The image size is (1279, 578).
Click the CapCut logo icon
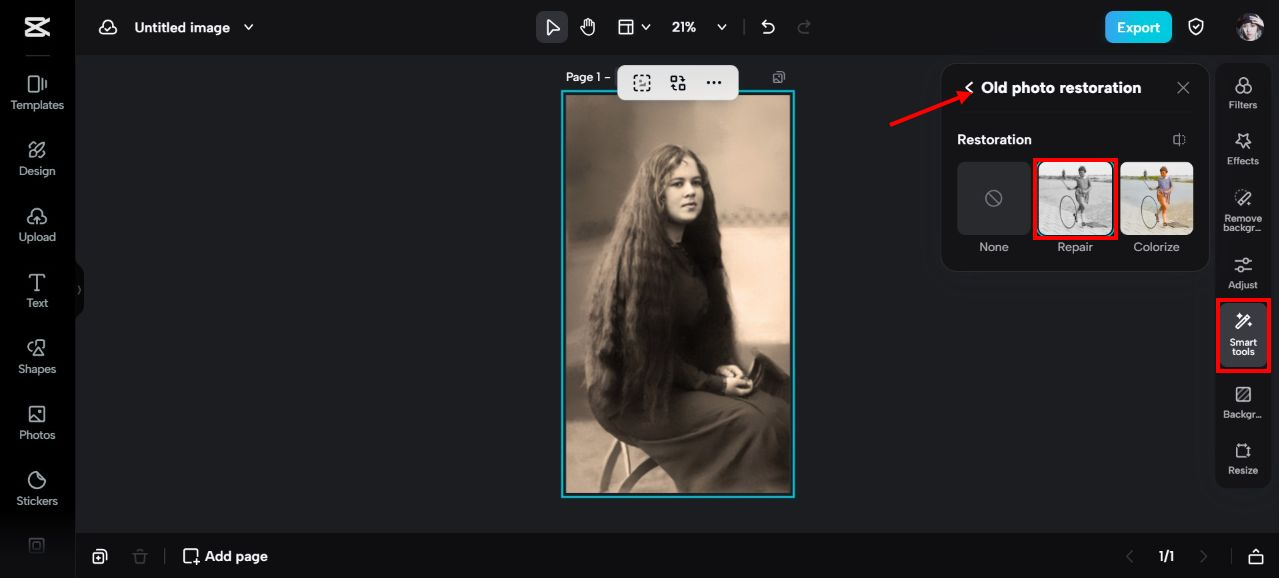click(x=37, y=27)
